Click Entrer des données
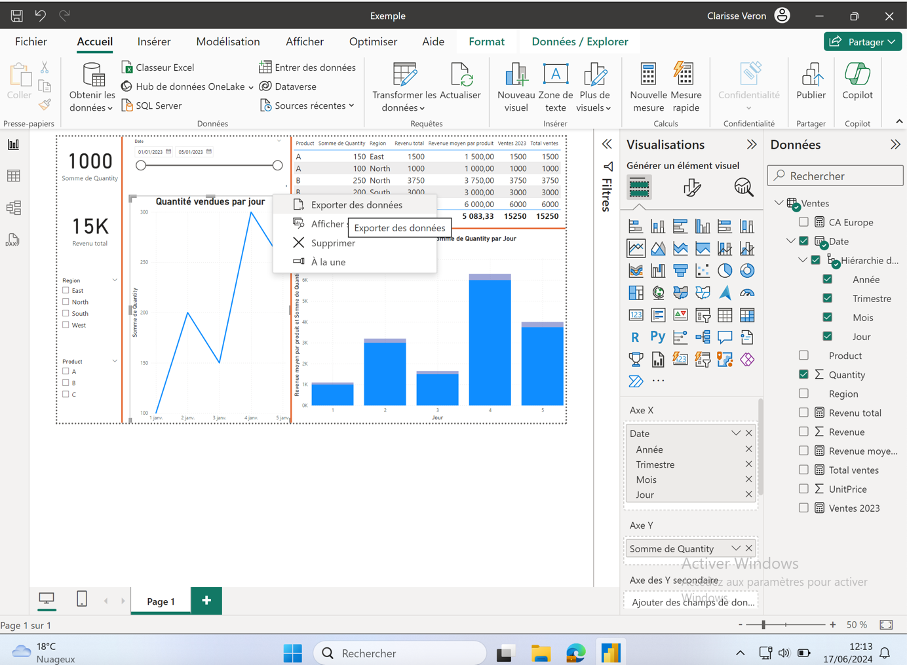 [307, 67]
